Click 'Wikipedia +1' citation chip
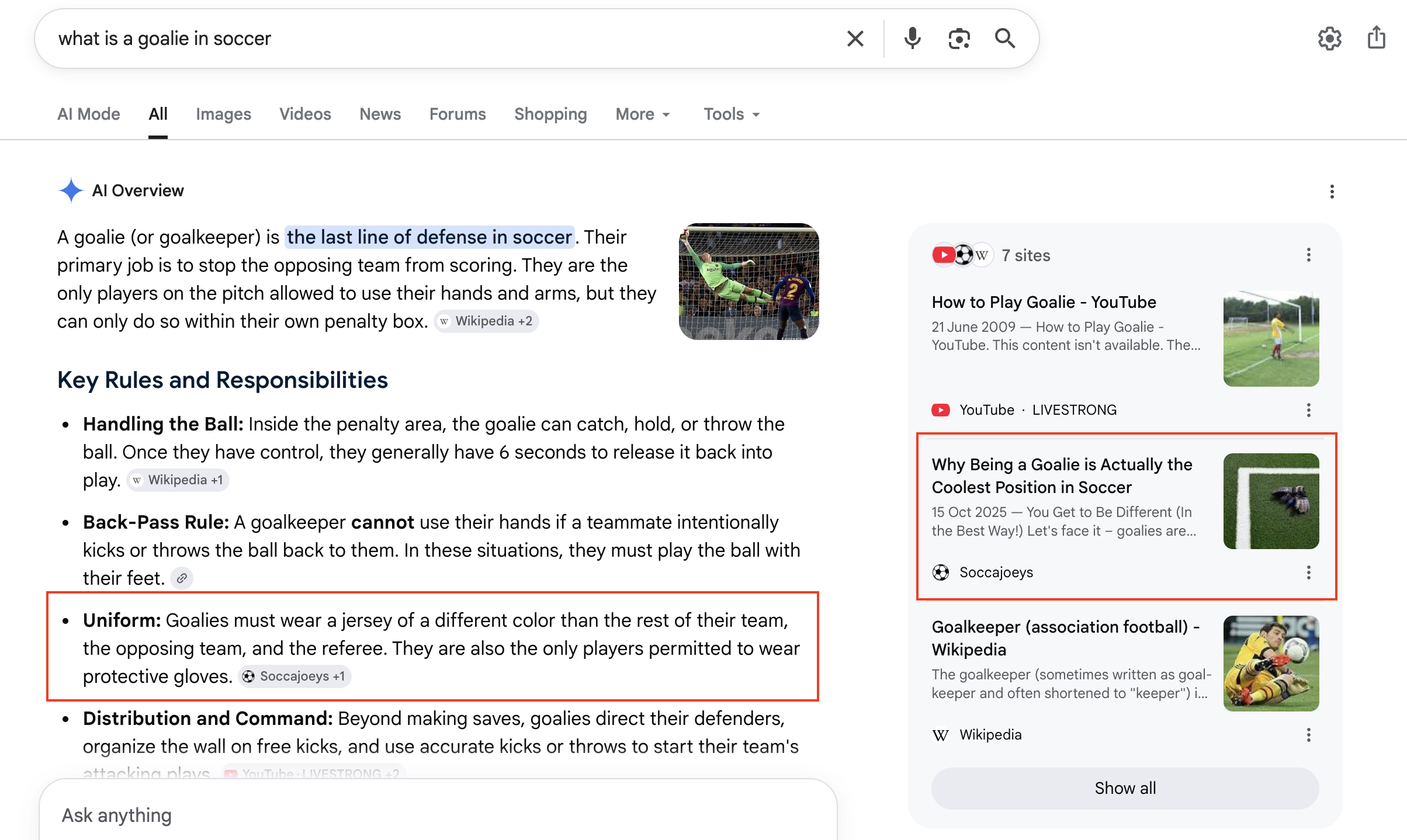 coord(178,480)
